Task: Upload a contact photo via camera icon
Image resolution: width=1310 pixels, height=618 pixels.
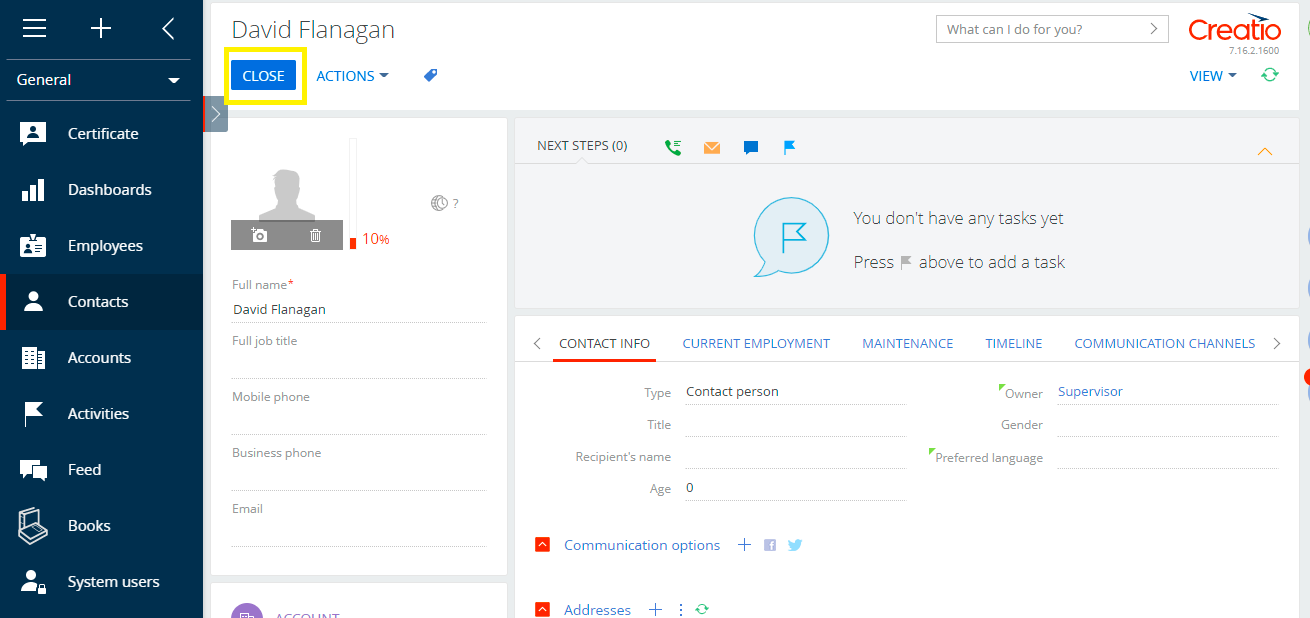Action: 260,236
